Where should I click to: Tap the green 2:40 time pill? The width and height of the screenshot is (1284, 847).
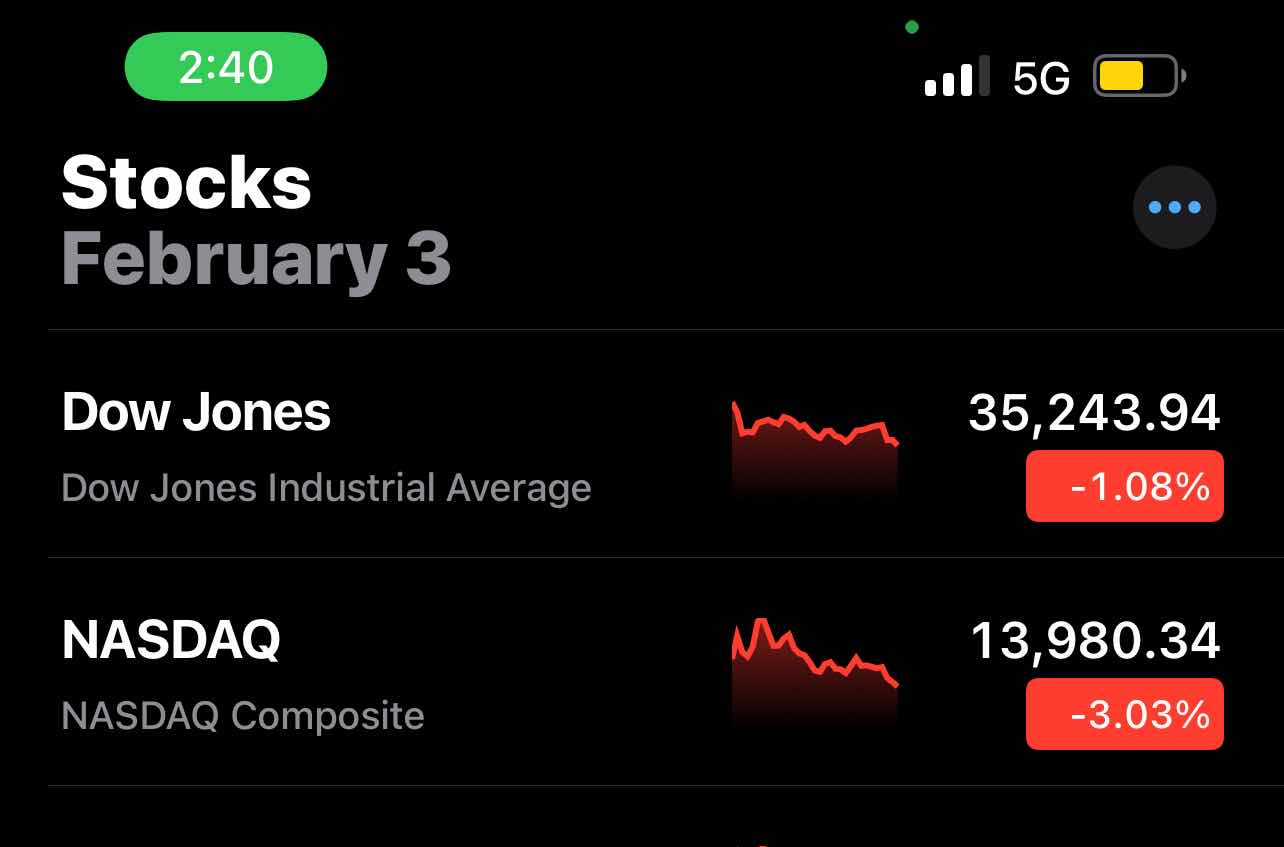(x=226, y=67)
